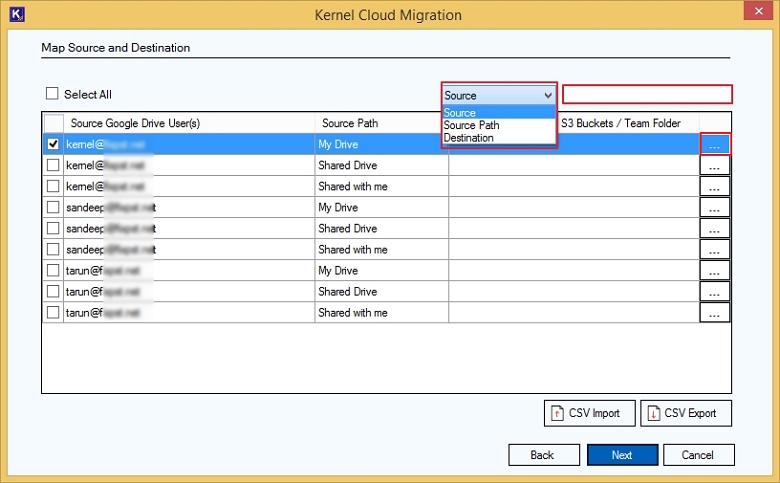Image resolution: width=780 pixels, height=483 pixels.
Task: Click the CSV Import icon
Action: click(557, 413)
